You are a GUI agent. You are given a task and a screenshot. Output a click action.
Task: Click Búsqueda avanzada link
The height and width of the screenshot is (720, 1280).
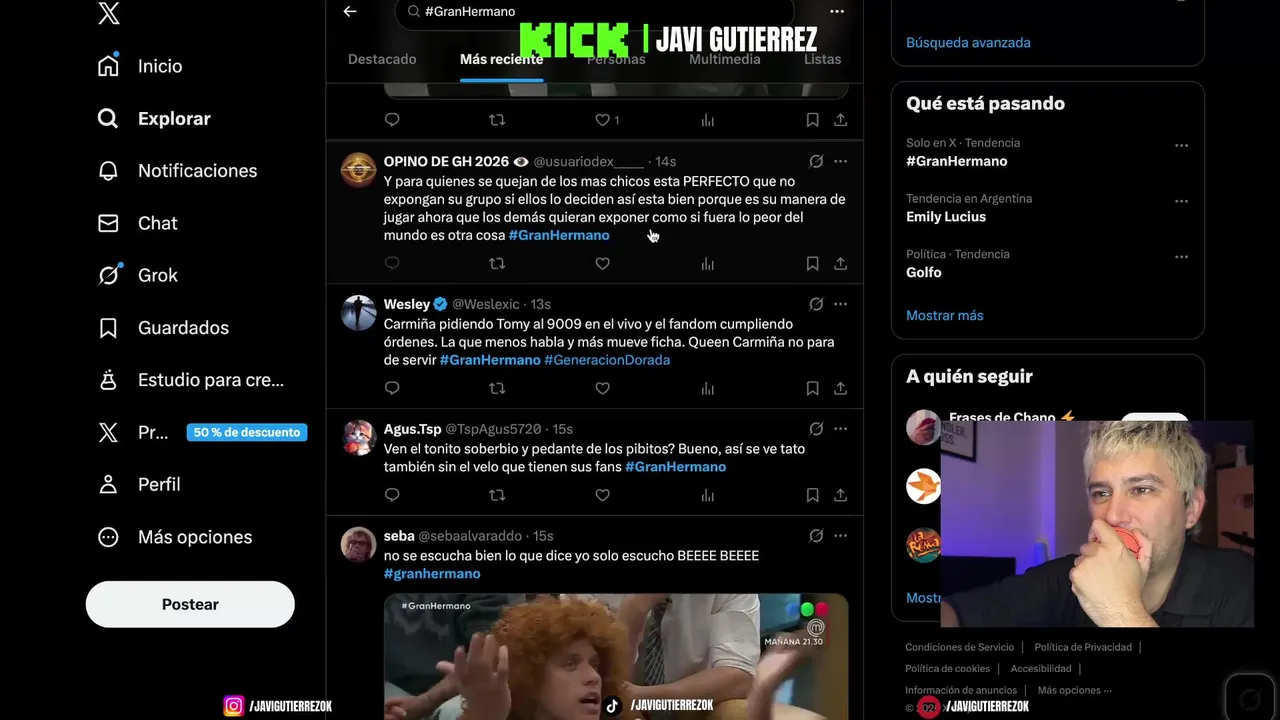point(968,43)
